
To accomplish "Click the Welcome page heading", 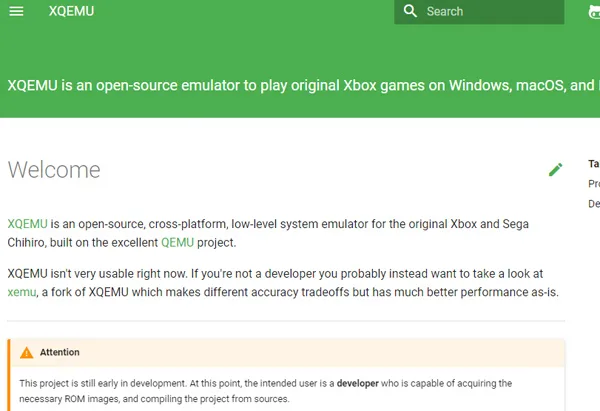I will tap(54, 170).
